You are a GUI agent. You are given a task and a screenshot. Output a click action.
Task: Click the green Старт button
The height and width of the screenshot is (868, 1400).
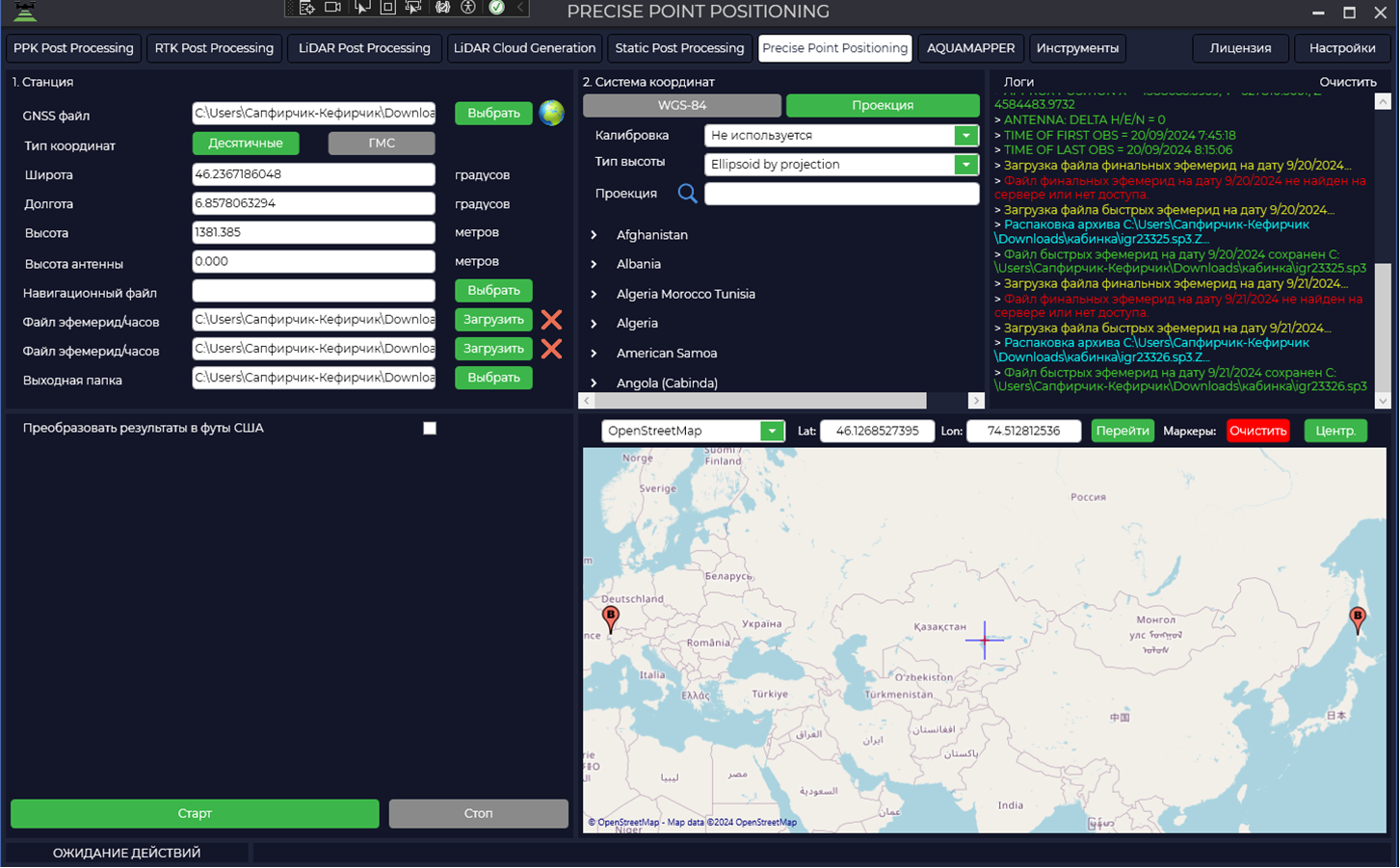[195, 814]
